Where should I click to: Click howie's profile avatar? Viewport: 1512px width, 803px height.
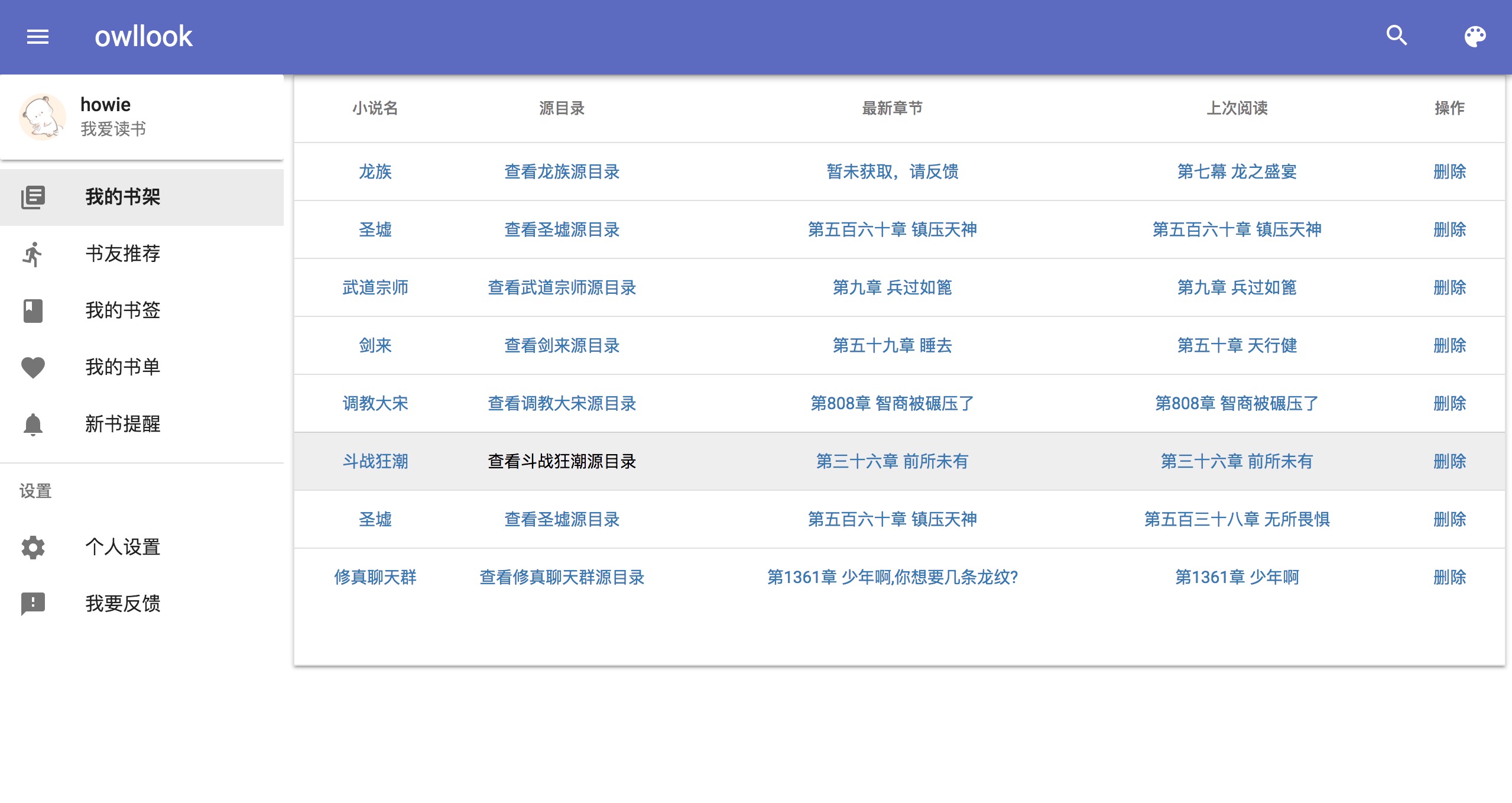43,116
